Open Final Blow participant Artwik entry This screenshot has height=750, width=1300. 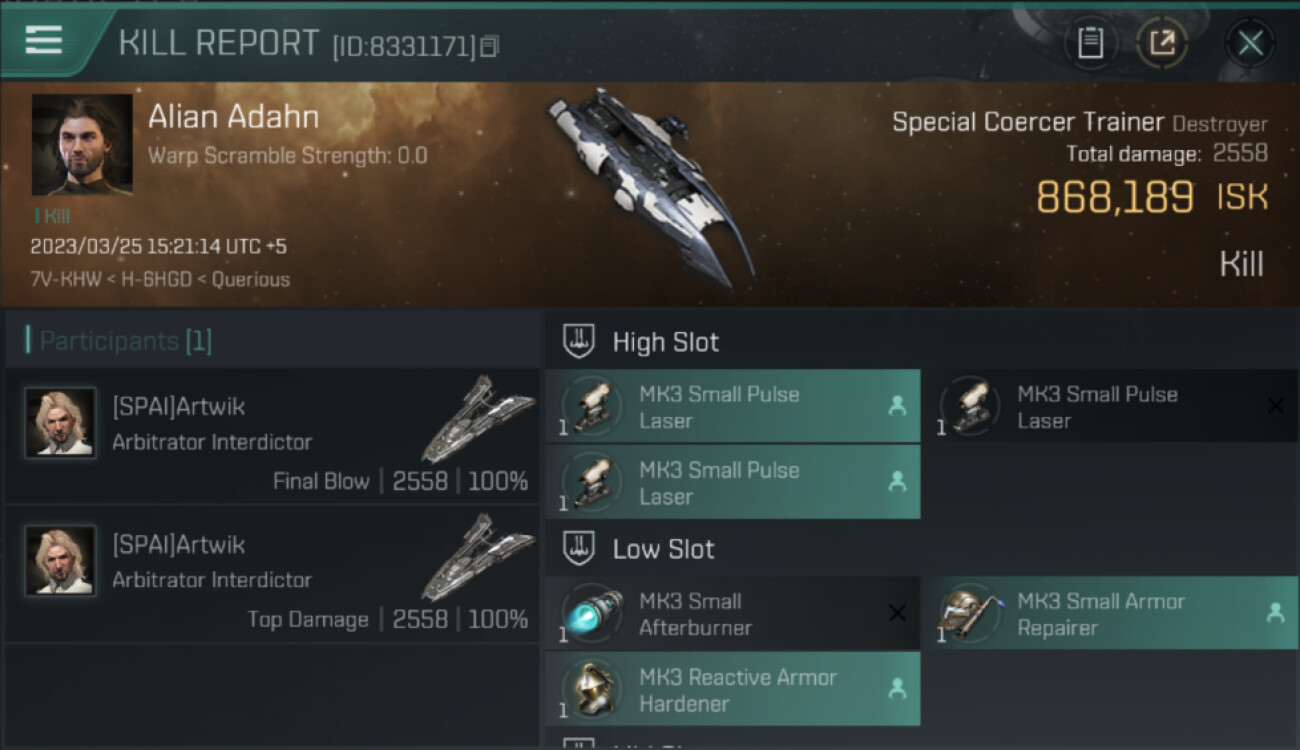coord(272,436)
